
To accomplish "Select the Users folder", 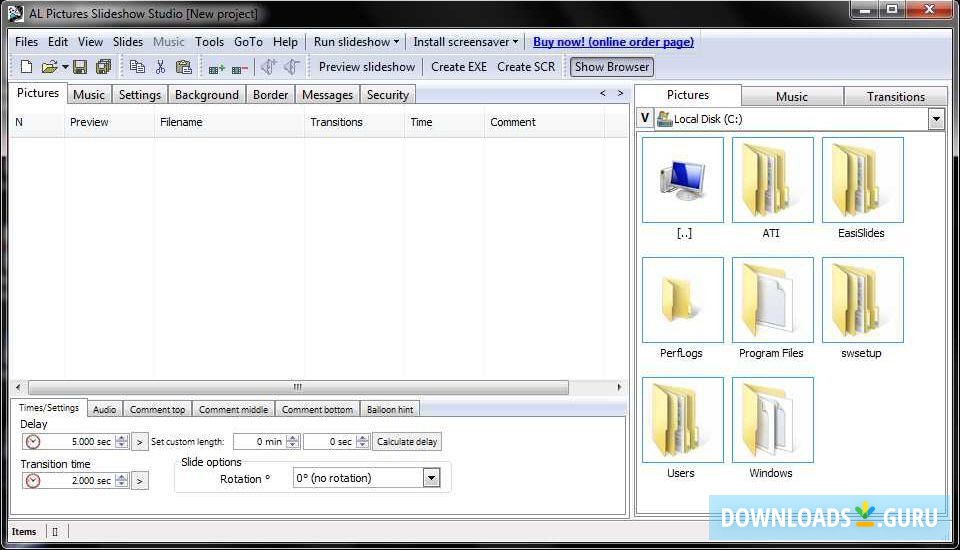I will point(683,420).
